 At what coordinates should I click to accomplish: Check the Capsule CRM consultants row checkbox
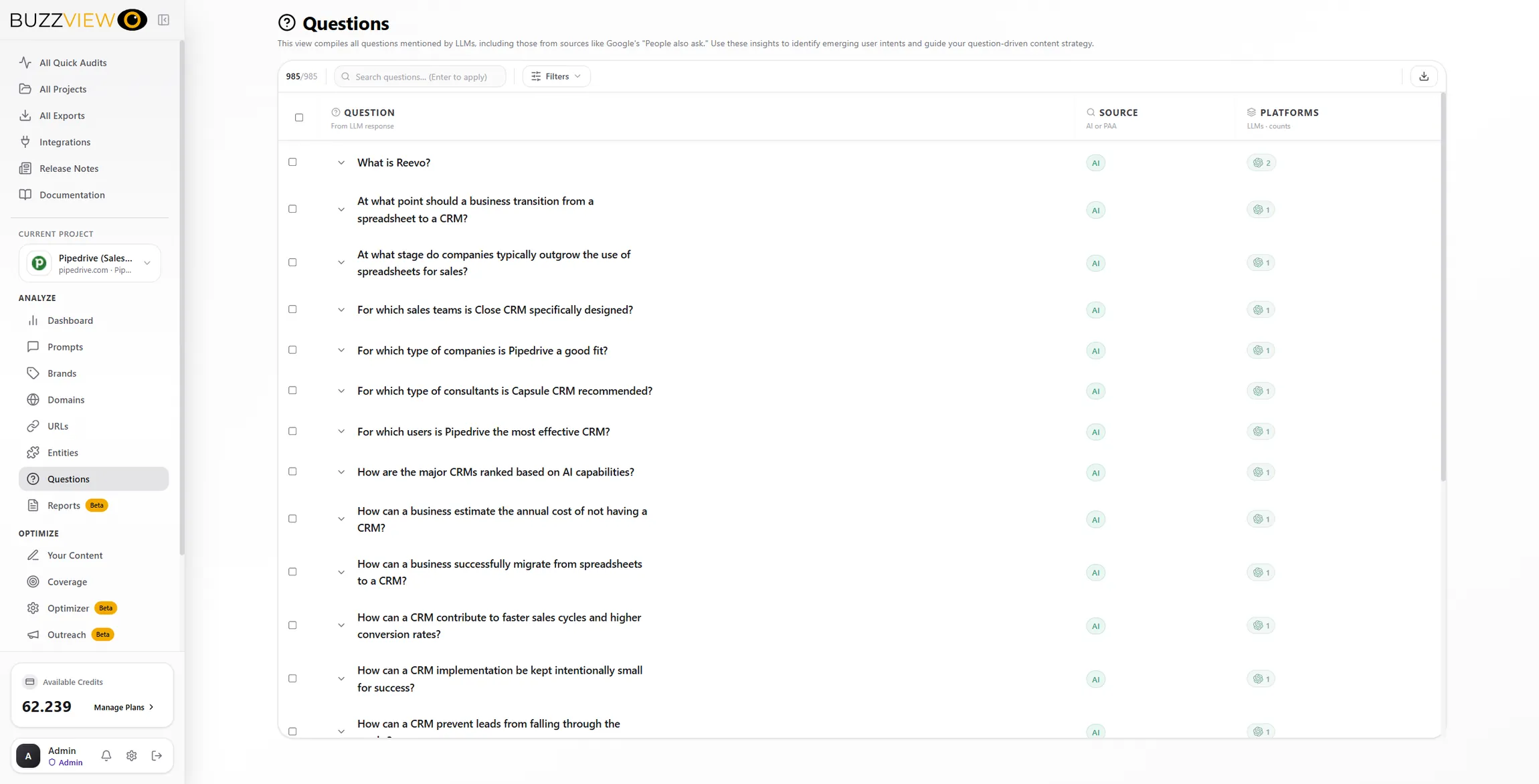point(292,390)
